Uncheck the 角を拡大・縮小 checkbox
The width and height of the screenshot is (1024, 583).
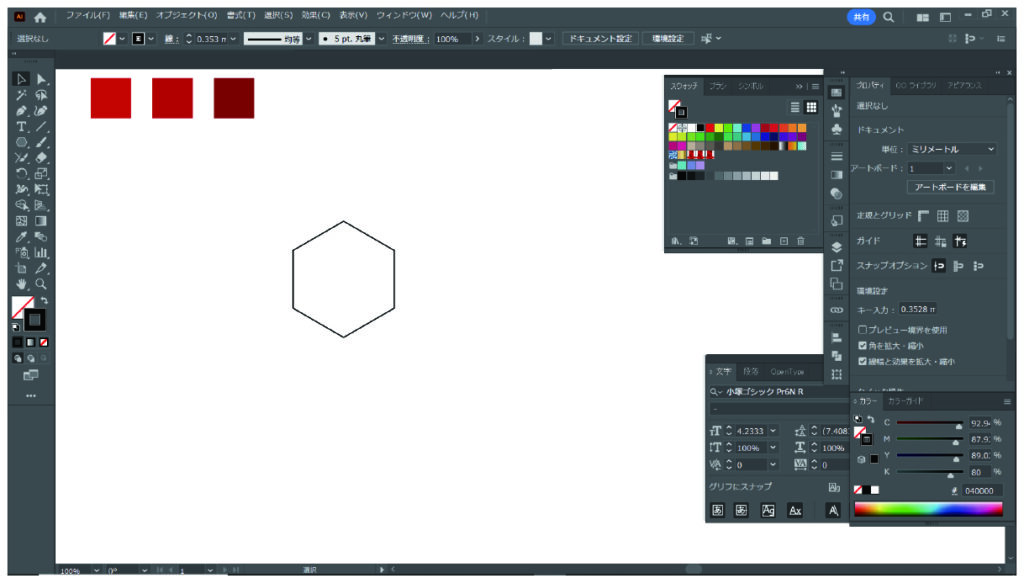click(862, 345)
